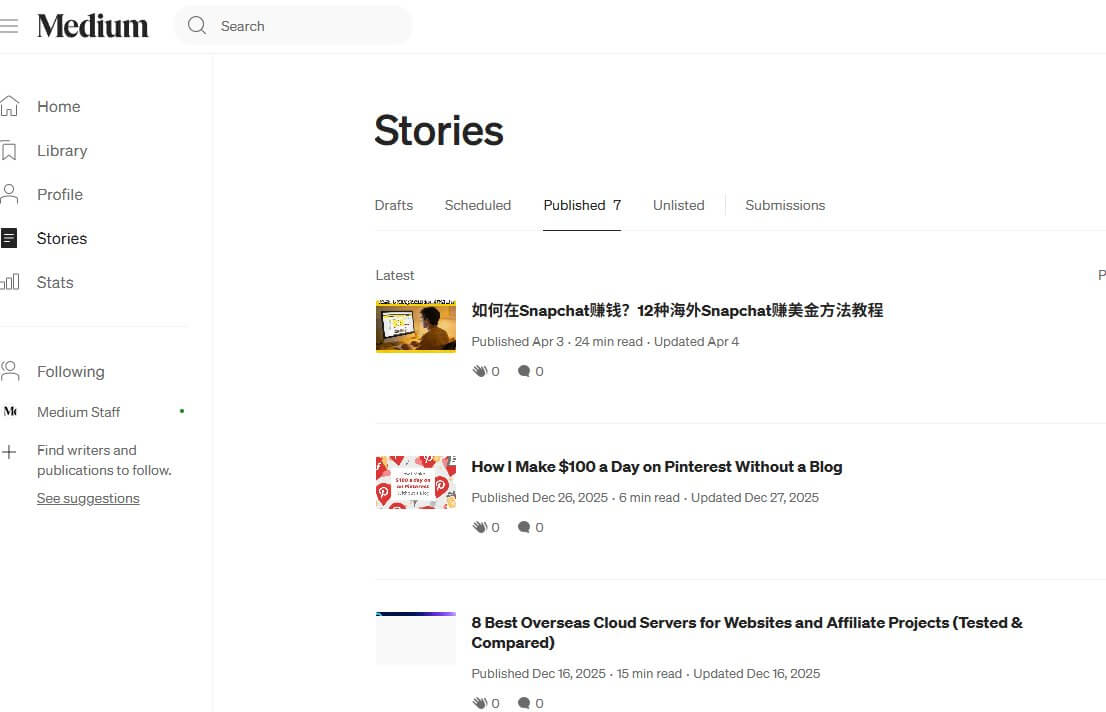Select Stories in the sidebar
Viewport: 1106px width, 712px height.
62,239
